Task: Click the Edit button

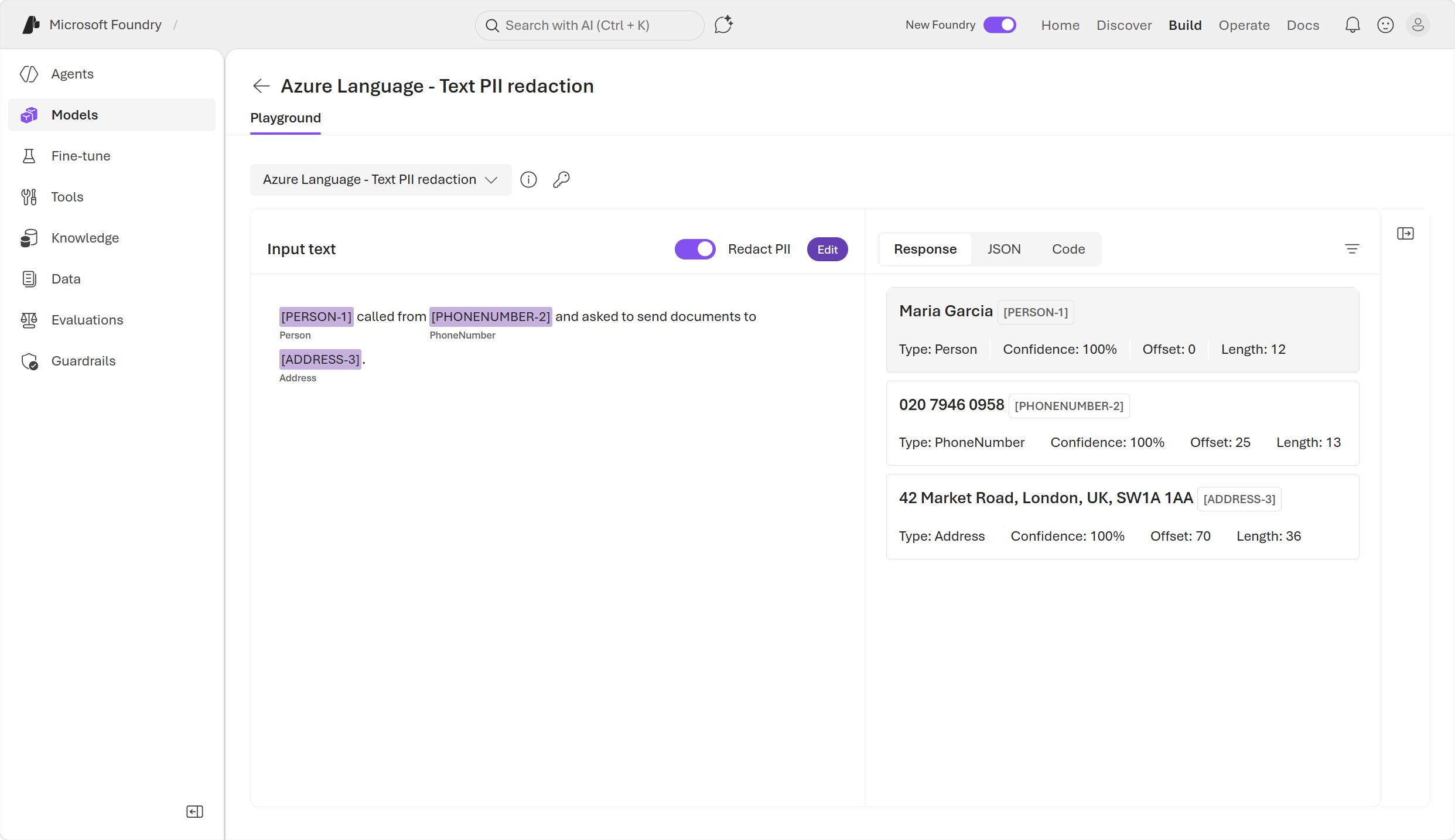Action: (x=827, y=249)
